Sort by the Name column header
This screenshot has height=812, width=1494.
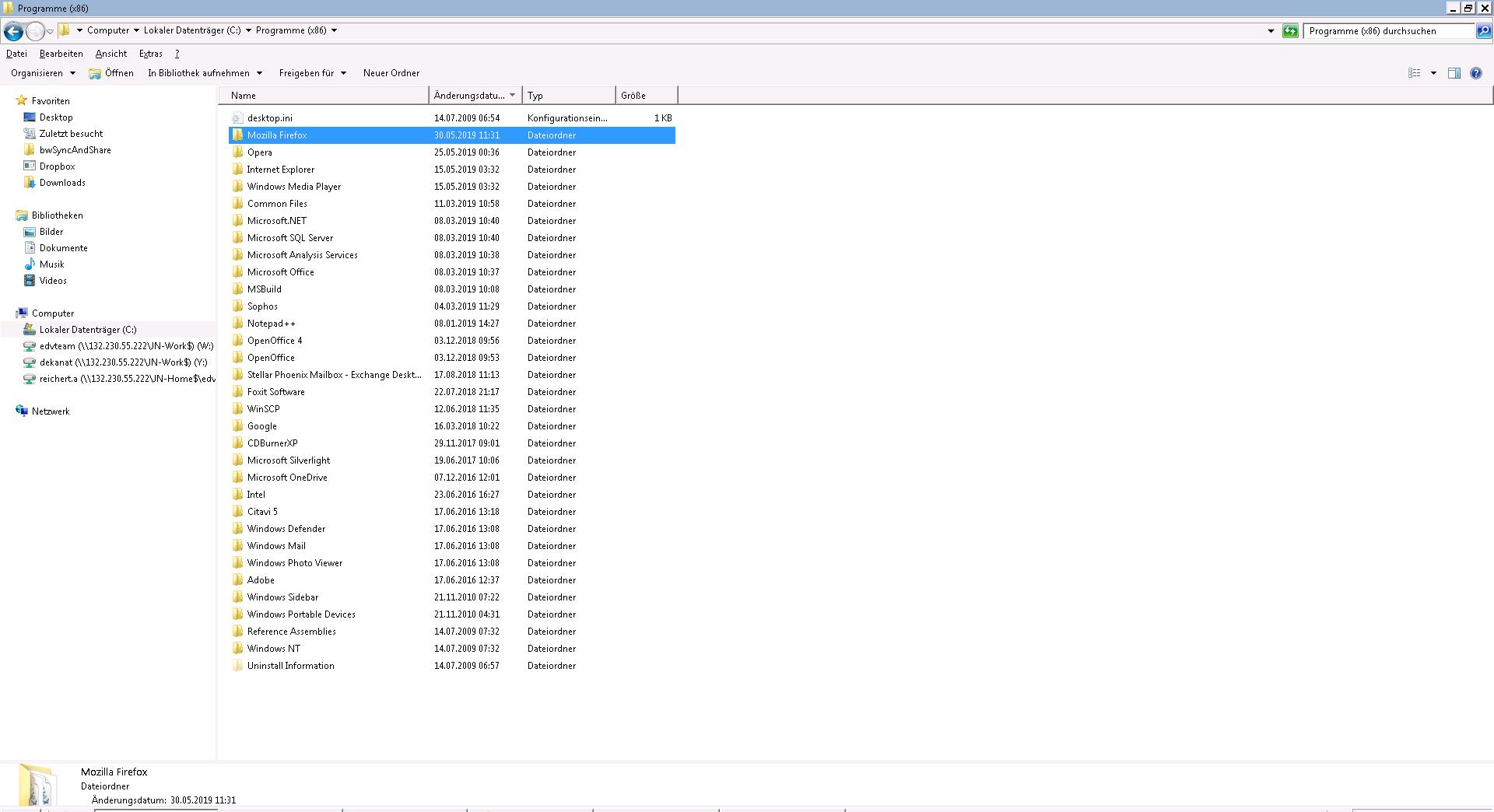click(324, 96)
